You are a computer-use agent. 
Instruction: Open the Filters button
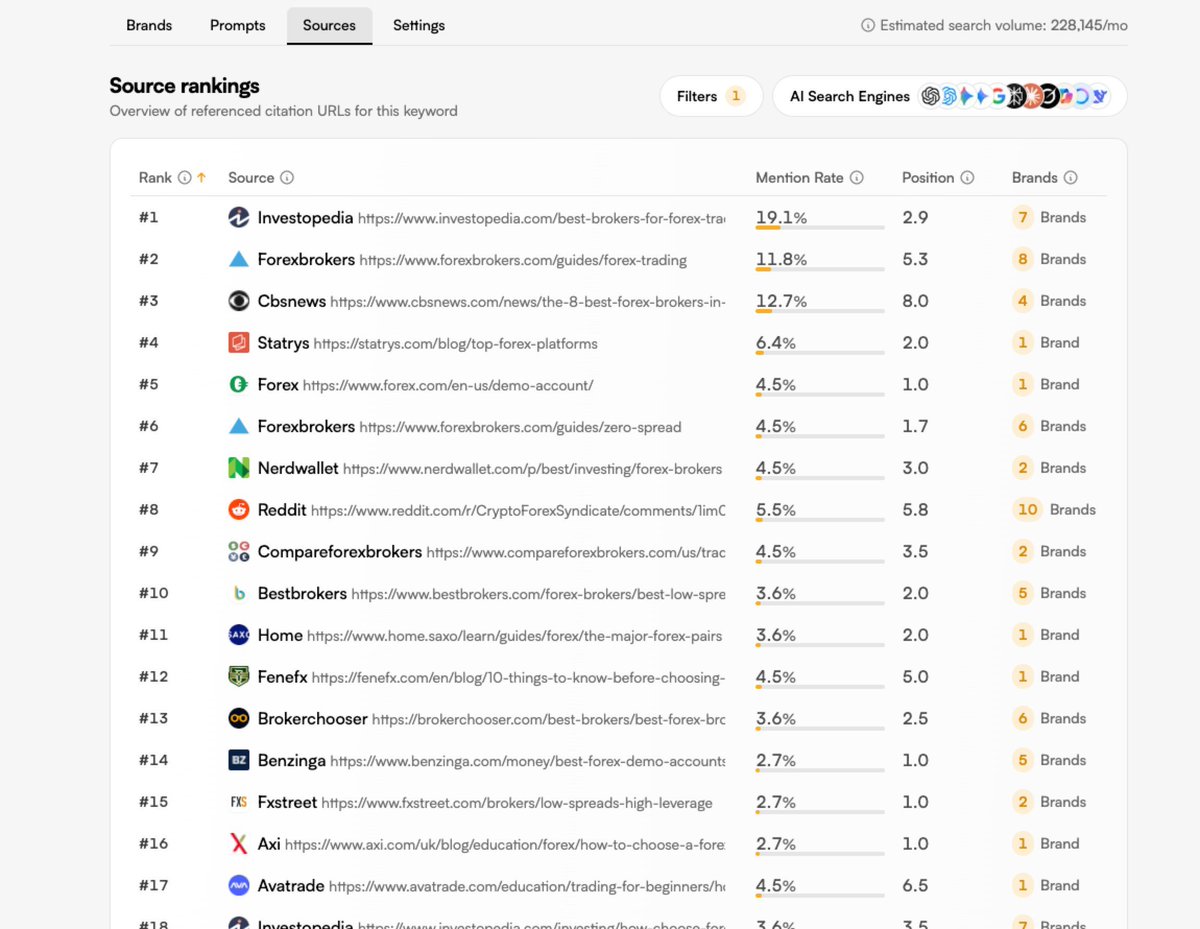tap(711, 96)
